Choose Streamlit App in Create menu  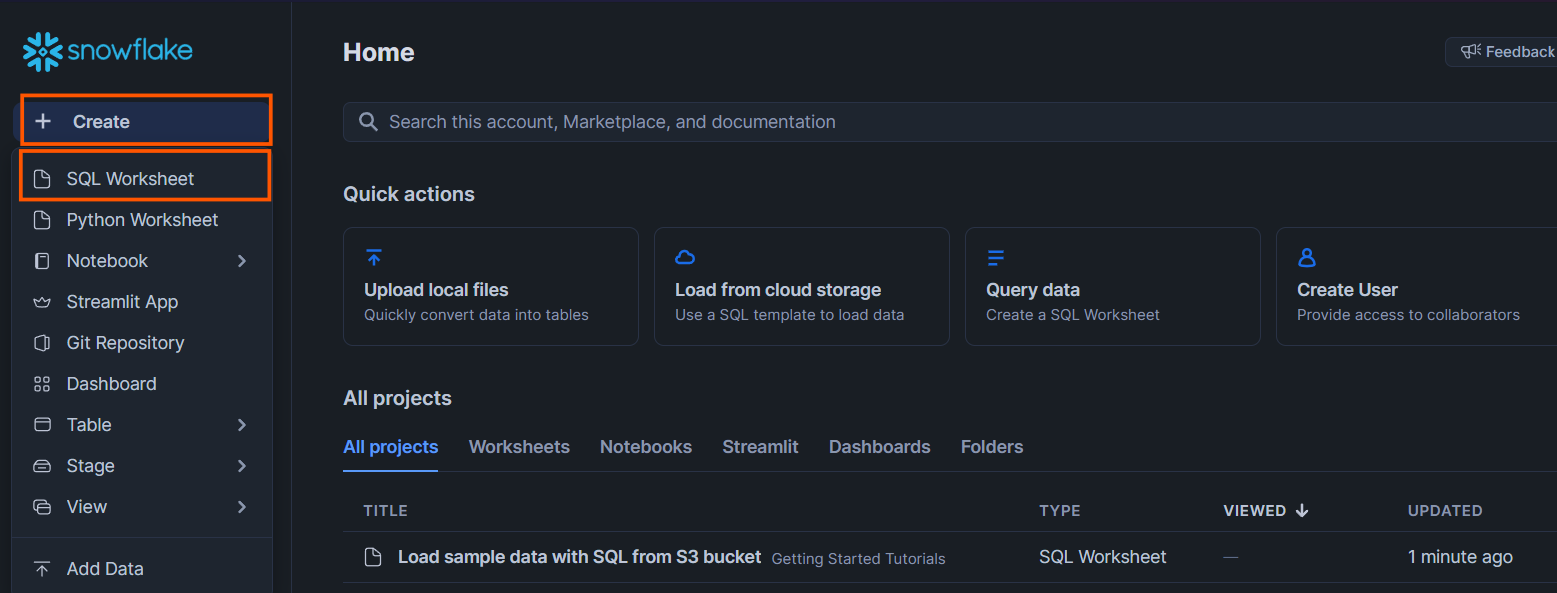pyautogui.click(x=142, y=302)
